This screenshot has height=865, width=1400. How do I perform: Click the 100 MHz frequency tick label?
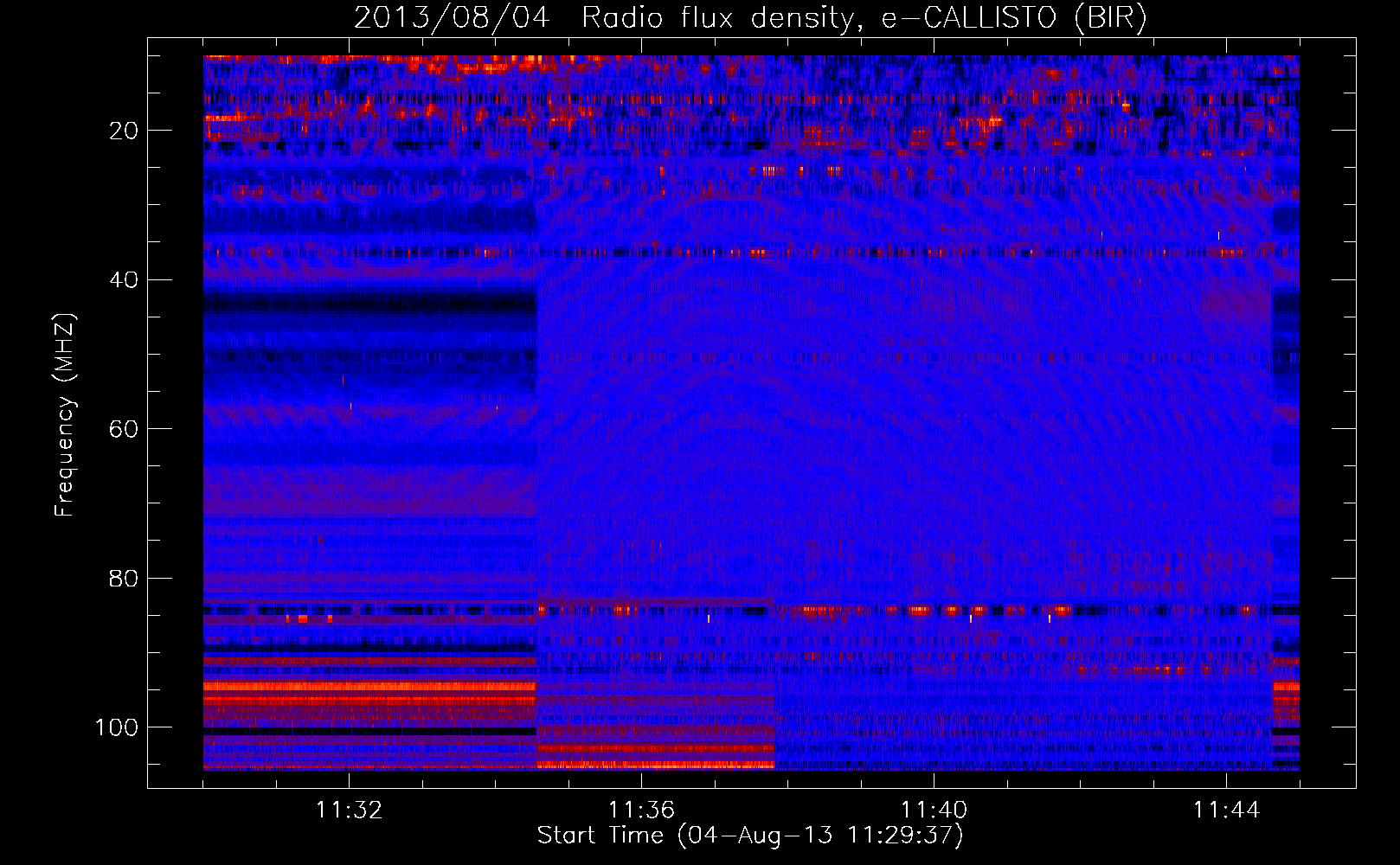point(117,727)
